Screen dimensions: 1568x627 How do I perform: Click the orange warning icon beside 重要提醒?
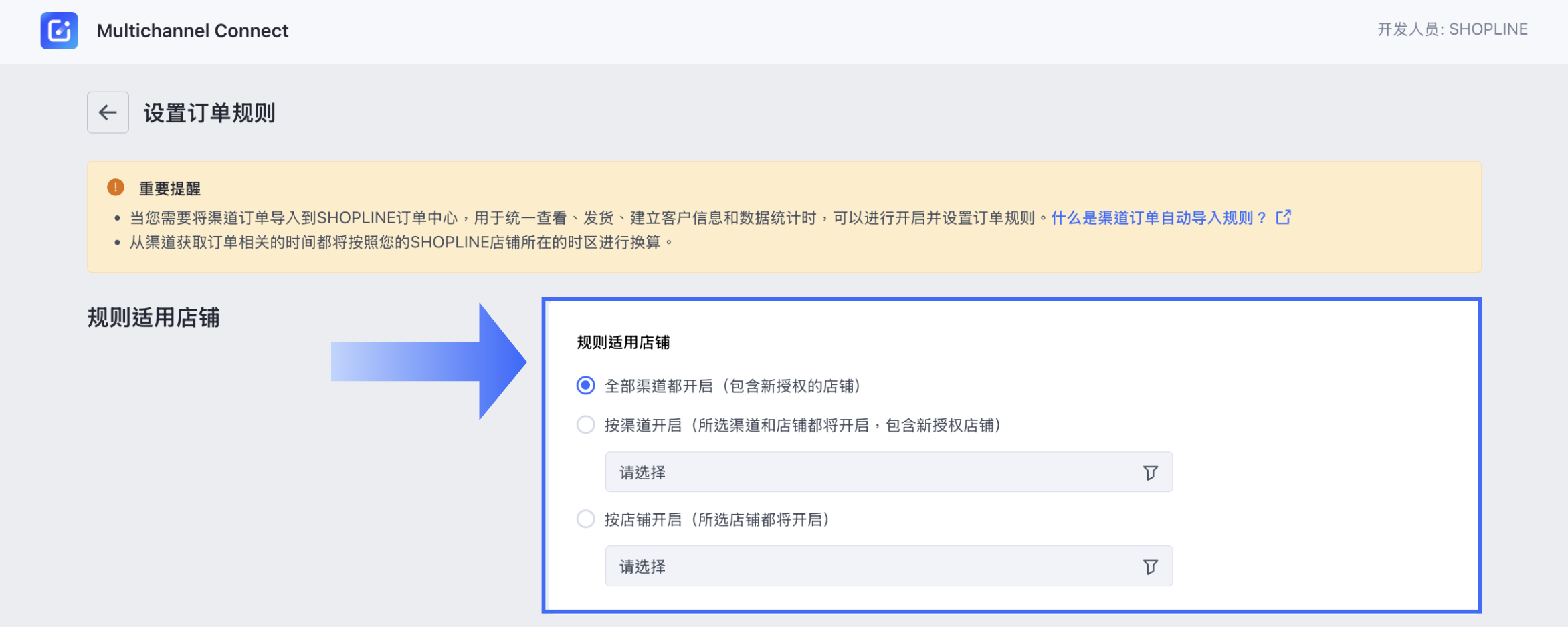point(116,187)
